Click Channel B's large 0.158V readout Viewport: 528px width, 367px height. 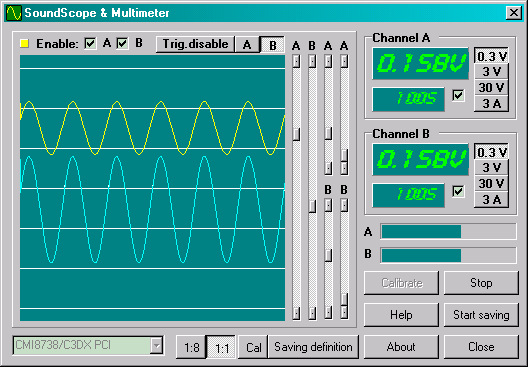pos(420,160)
